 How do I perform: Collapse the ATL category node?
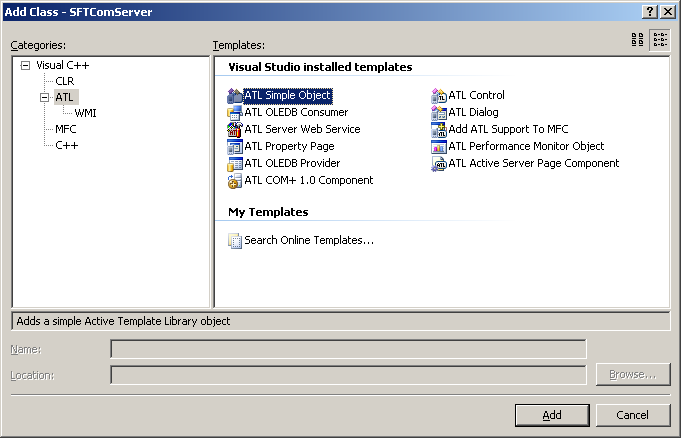[45, 97]
